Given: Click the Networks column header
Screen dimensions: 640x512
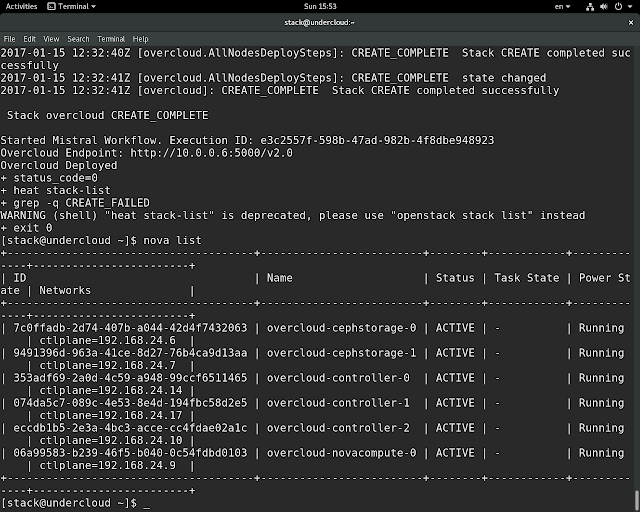Looking at the screenshot, I should click(65, 291).
